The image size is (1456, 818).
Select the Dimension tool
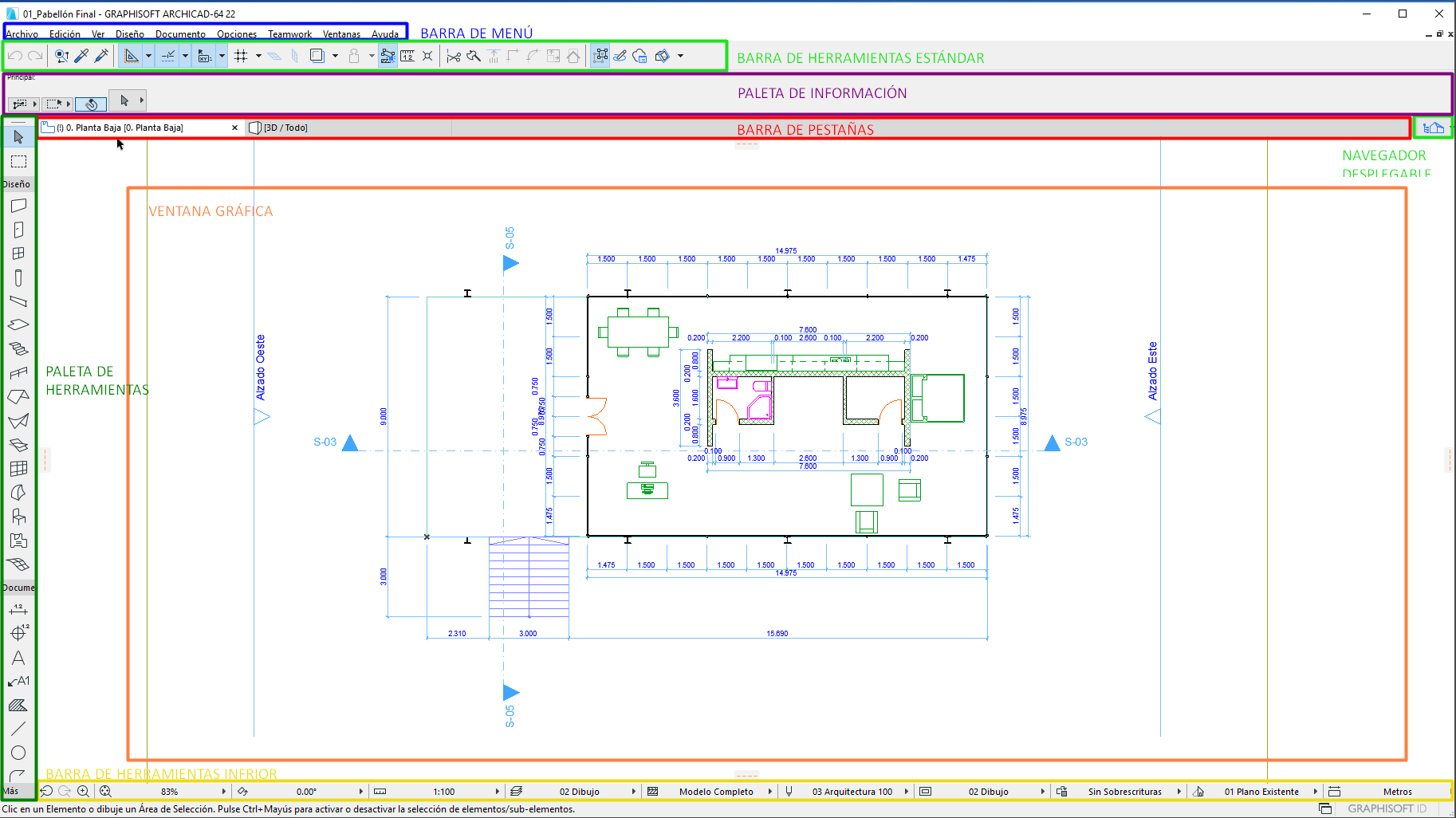click(18, 610)
